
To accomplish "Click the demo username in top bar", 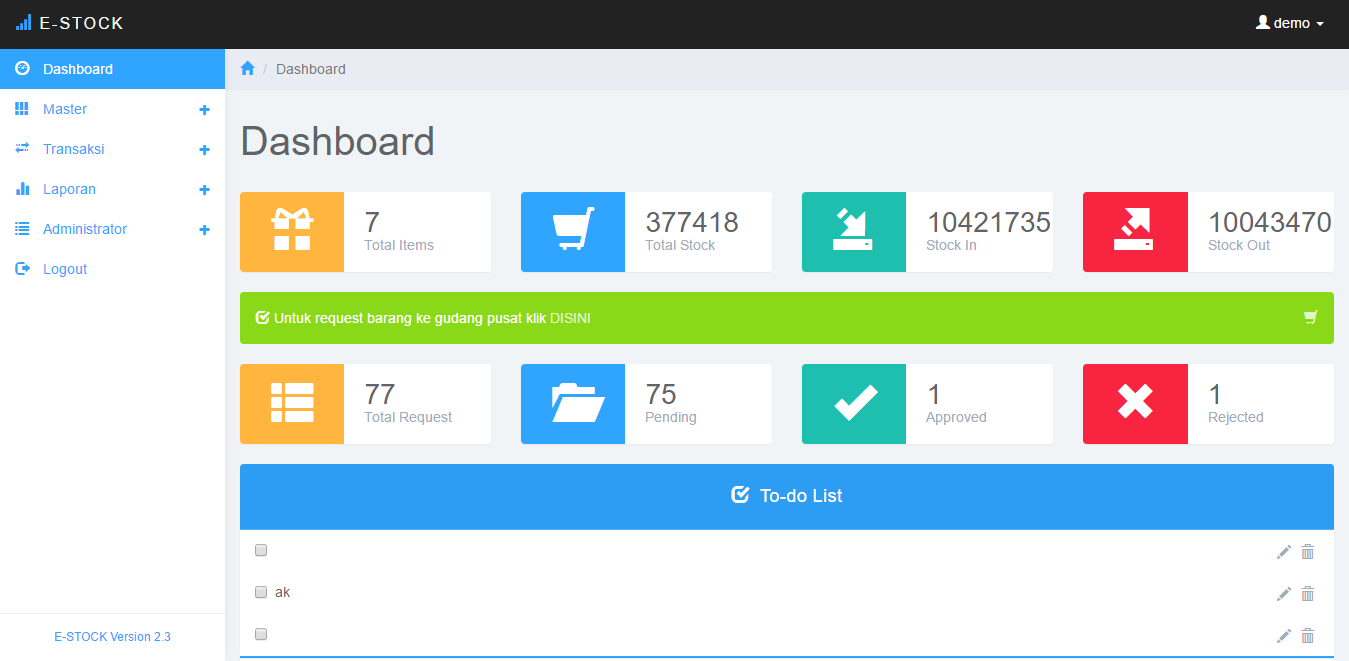I will pos(1292,23).
